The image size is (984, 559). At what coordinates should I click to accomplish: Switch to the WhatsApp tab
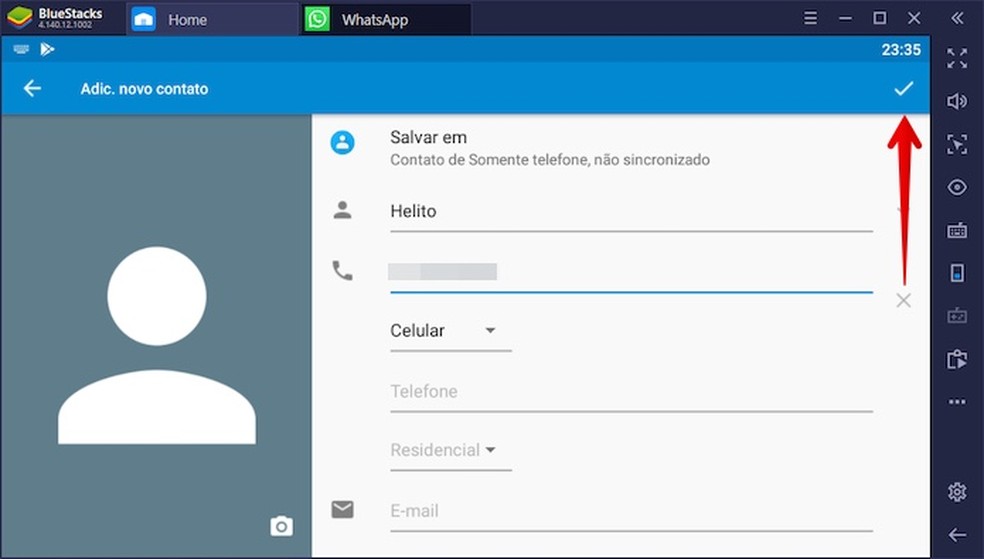[x=385, y=19]
